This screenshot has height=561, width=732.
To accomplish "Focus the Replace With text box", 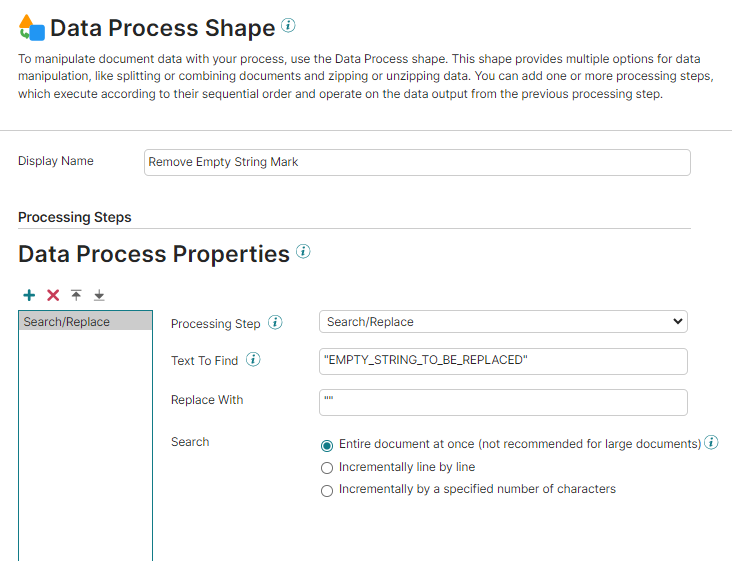I will pos(503,401).
